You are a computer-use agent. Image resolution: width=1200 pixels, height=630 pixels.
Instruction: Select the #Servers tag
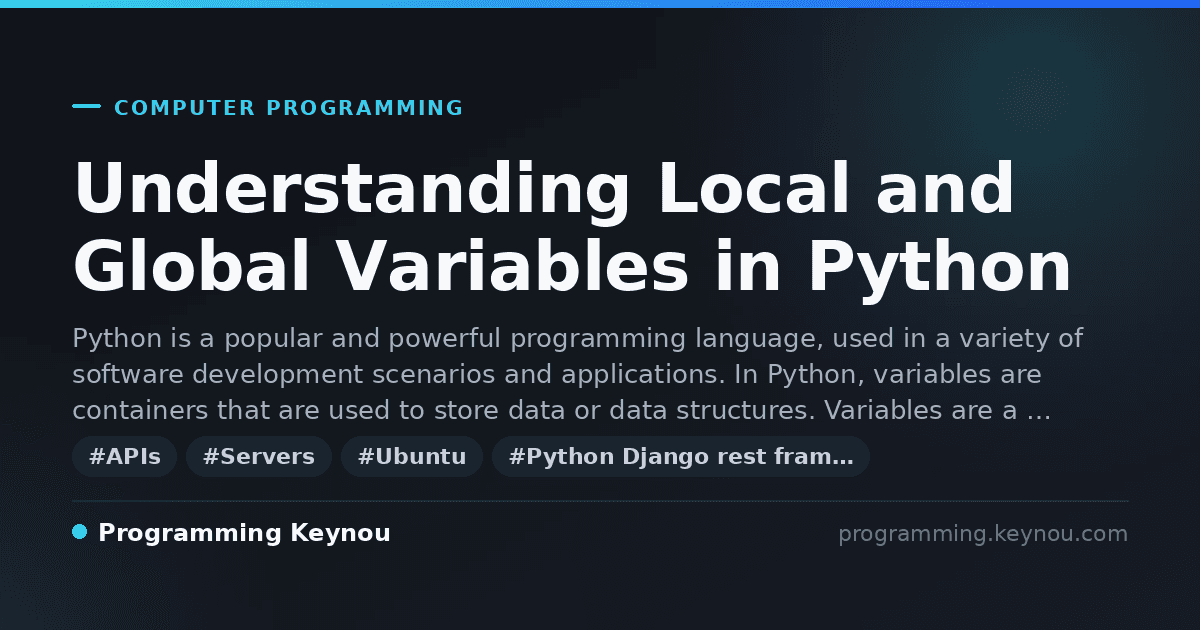point(259,457)
